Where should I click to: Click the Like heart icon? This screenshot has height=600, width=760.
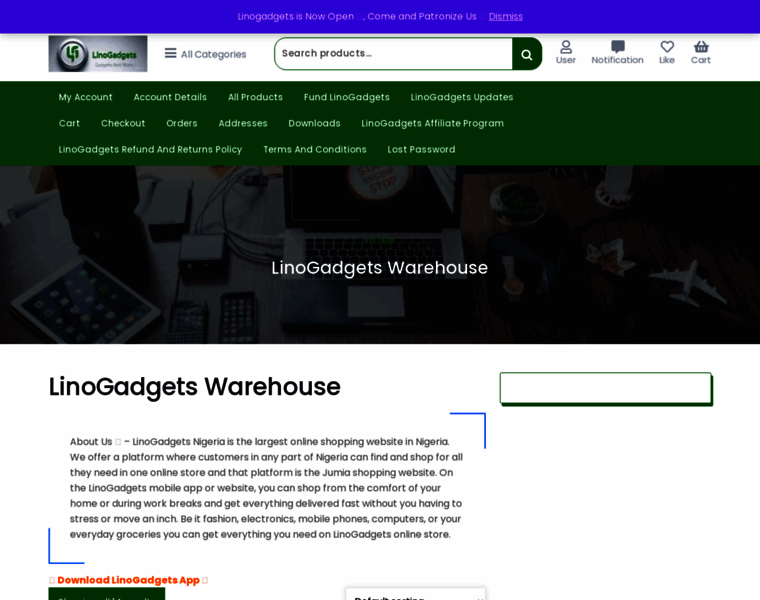667,53
